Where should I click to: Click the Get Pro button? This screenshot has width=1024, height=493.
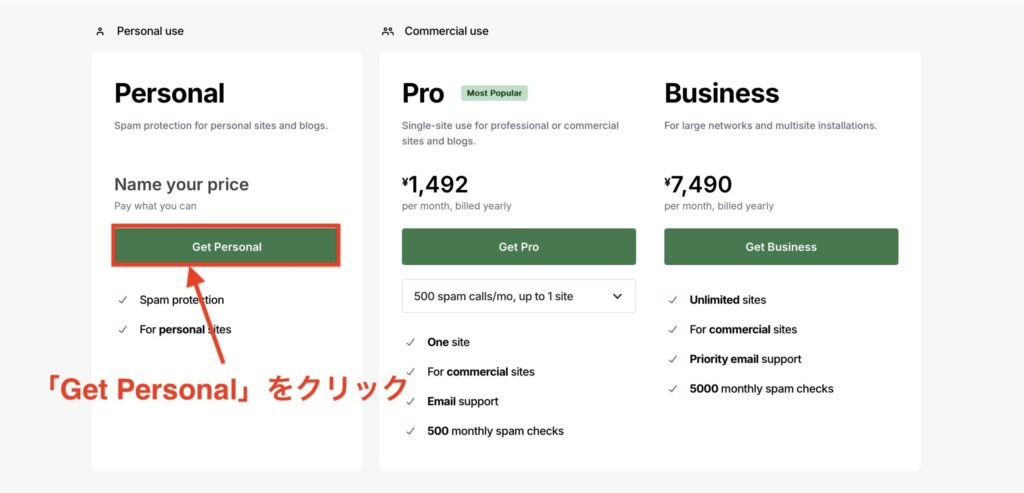click(x=518, y=247)
